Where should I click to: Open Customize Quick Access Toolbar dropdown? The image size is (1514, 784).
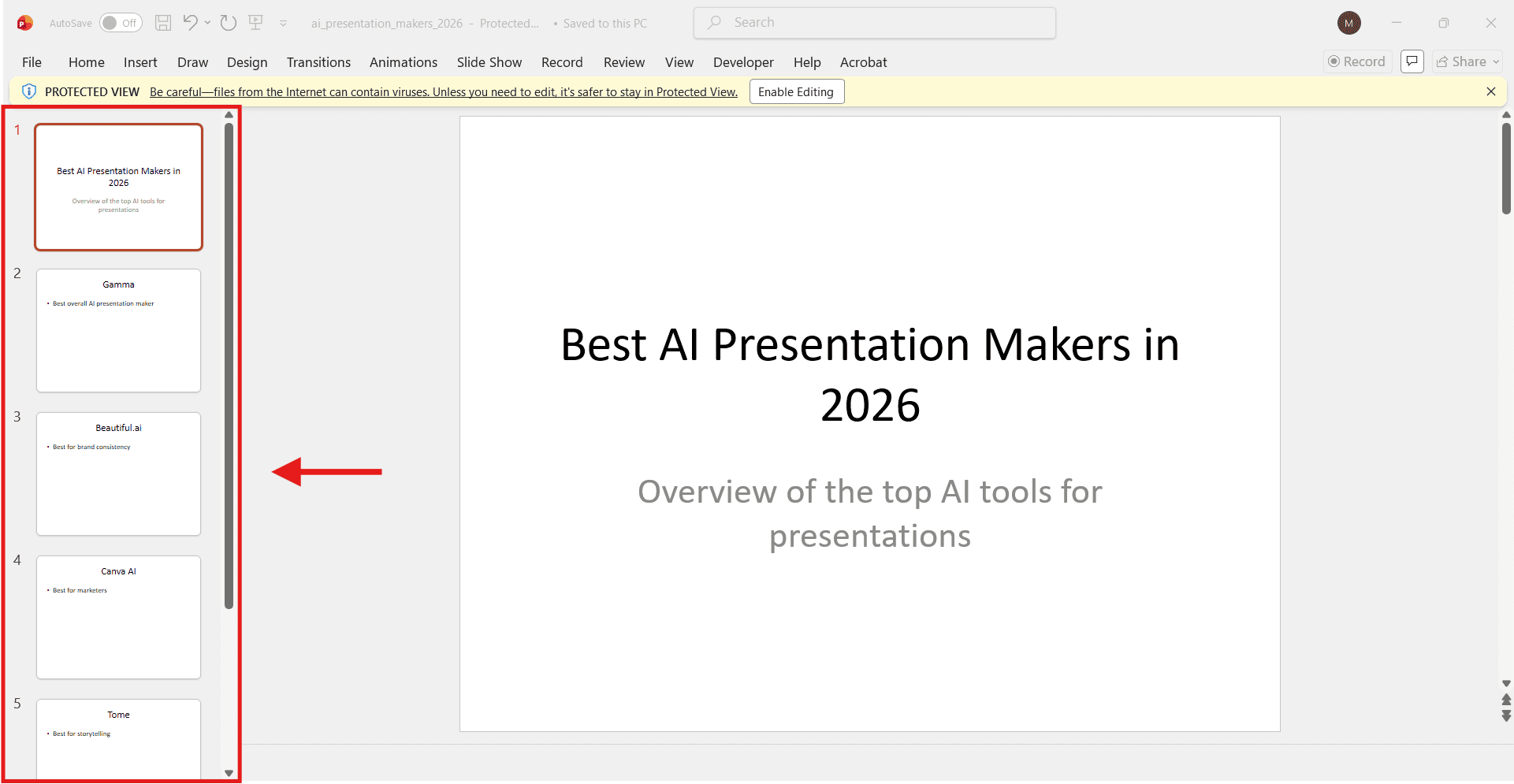pos(283,24)
